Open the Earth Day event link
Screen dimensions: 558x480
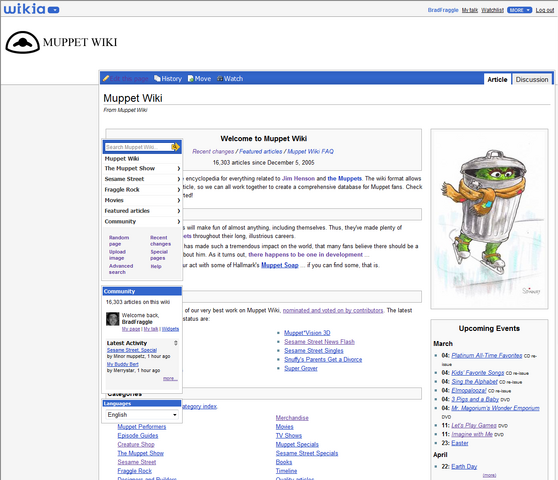464,467
